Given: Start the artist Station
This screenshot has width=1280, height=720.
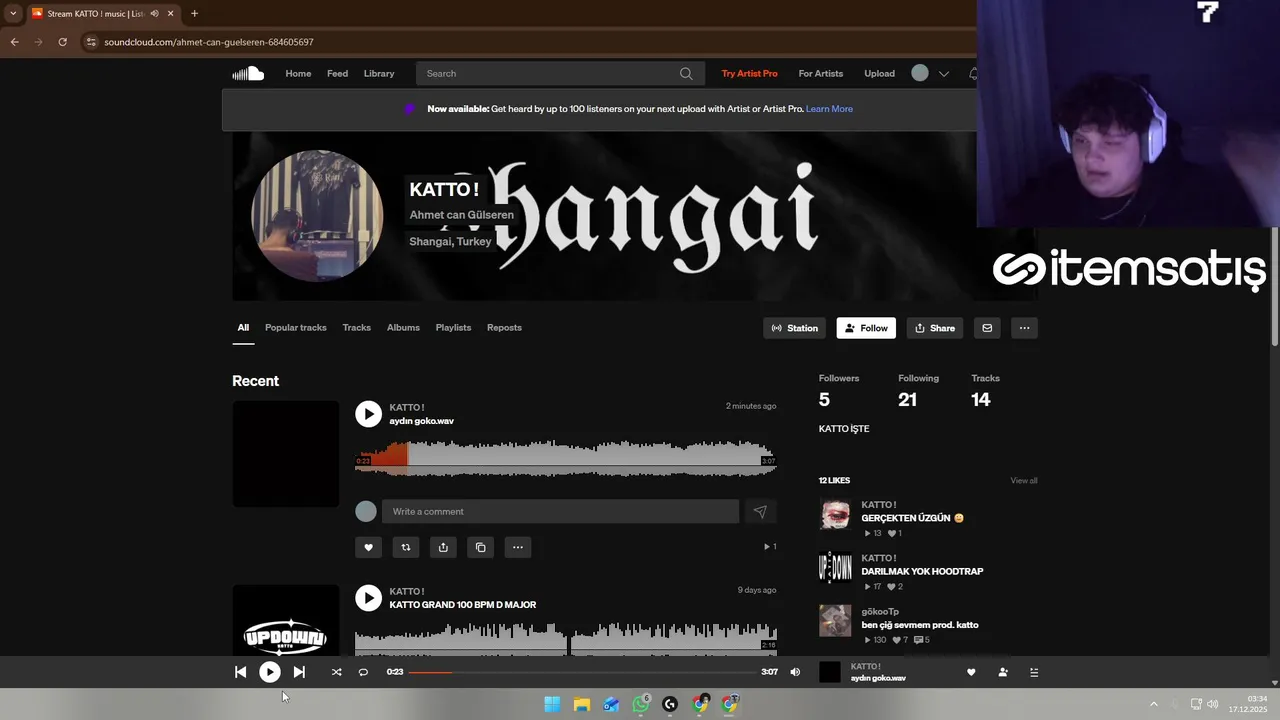Looking at the screenshot, I should click(795, 328).
